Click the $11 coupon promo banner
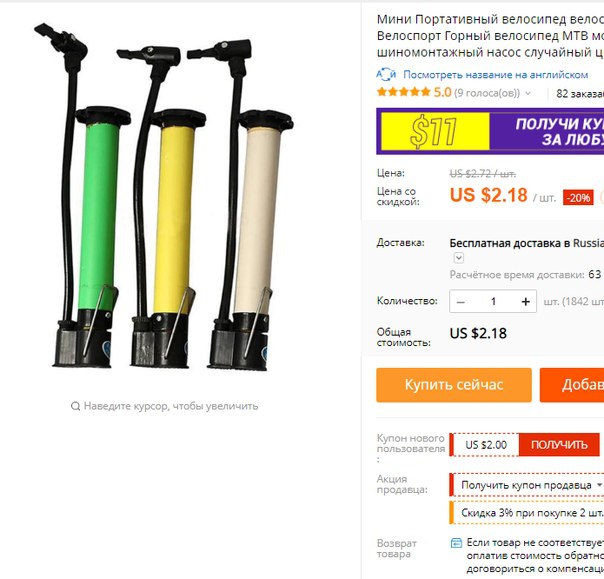Image resolution: width=604 pixels, height=579 pixels. point(490,131)
